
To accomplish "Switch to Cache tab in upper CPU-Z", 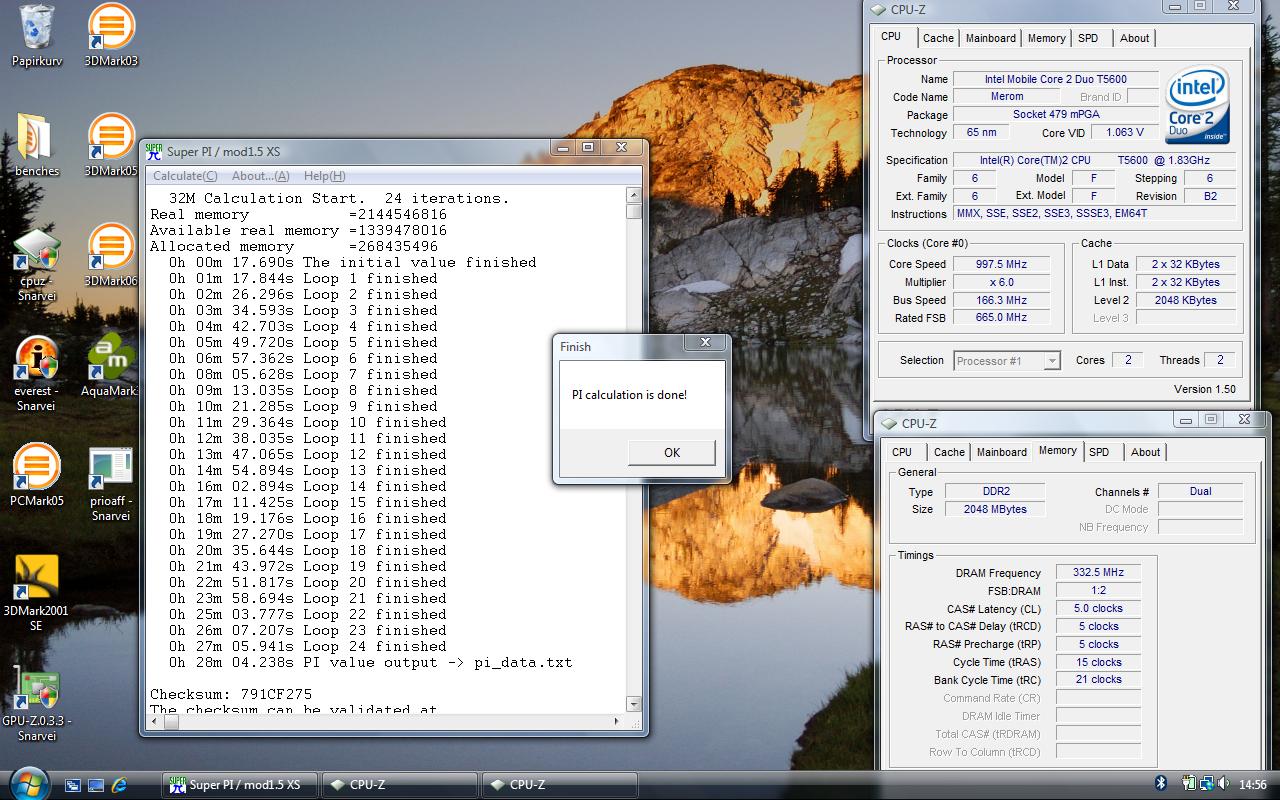I will (938, 38).
